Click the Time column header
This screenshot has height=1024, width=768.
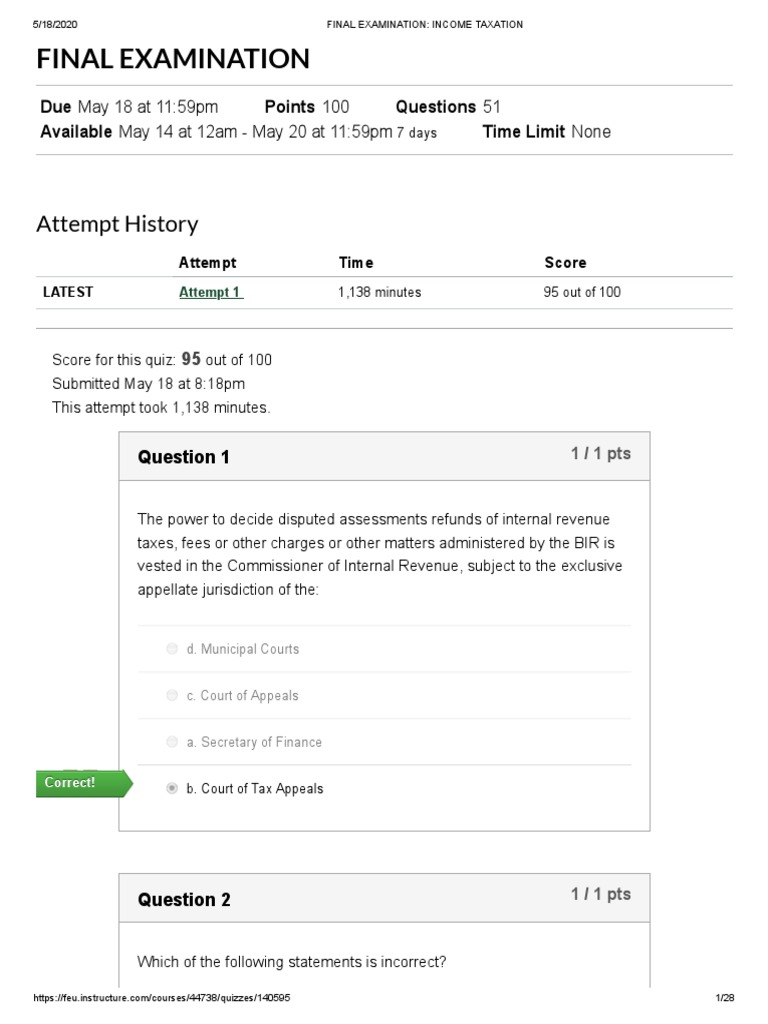(x=356, y=263)
